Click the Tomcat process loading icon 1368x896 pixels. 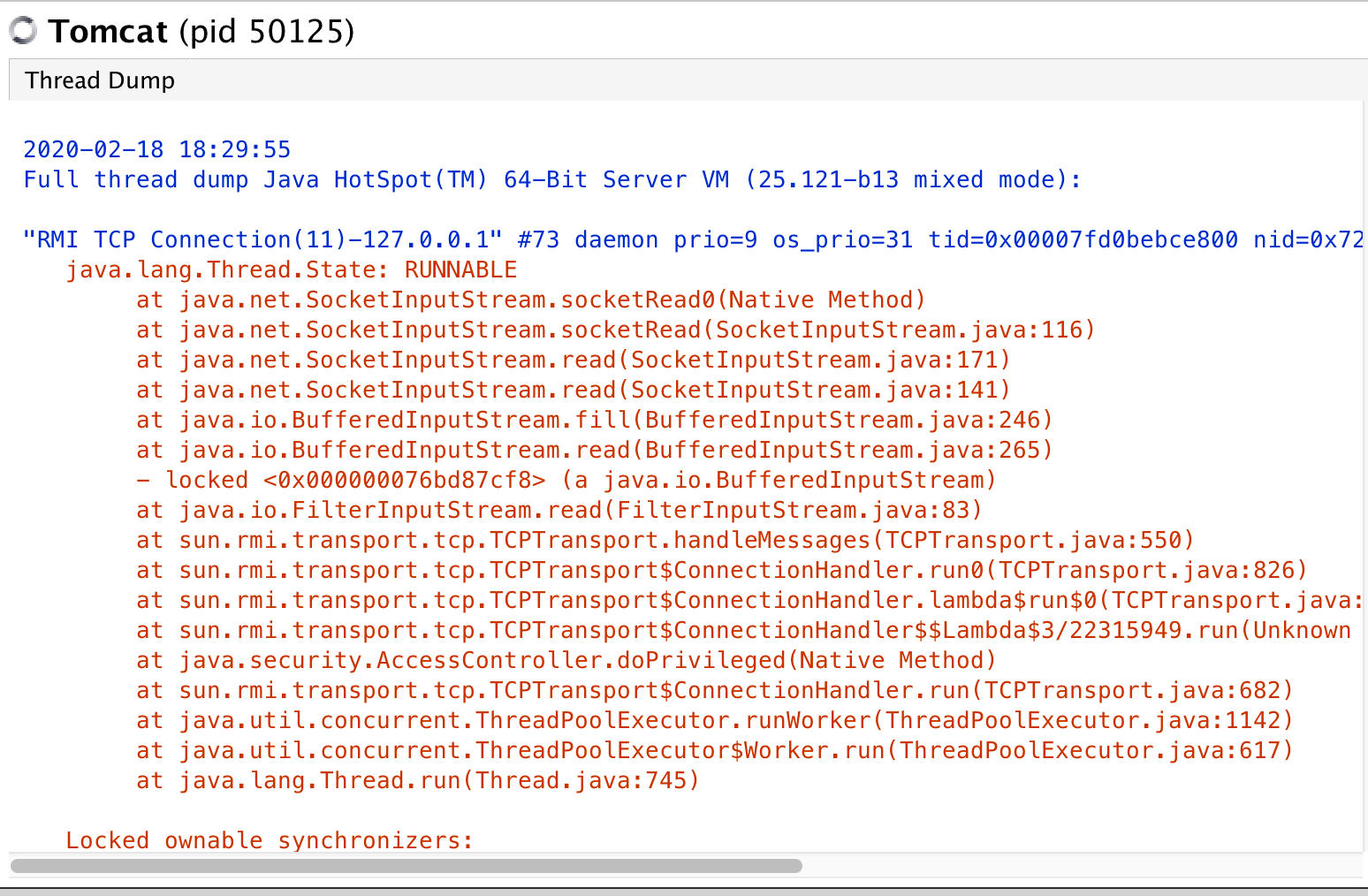click(23, 31)
